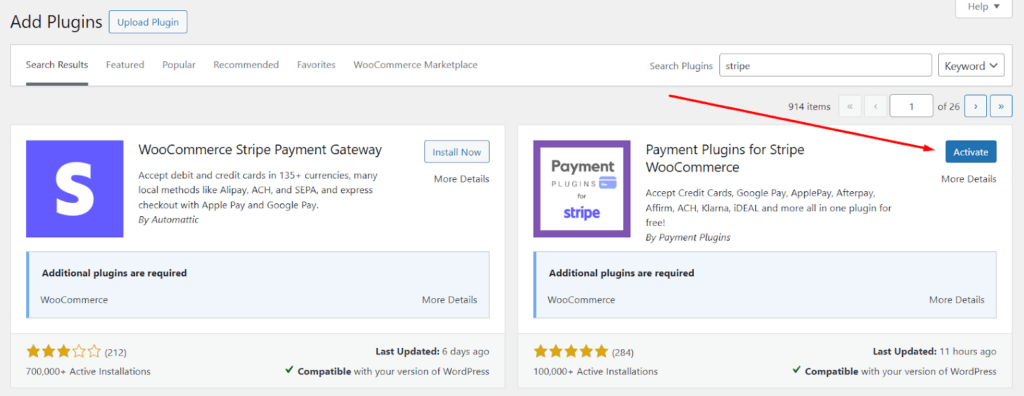Go to the first page of results
The height and width of the screenshot is (396, 1024).
(850, 106)
